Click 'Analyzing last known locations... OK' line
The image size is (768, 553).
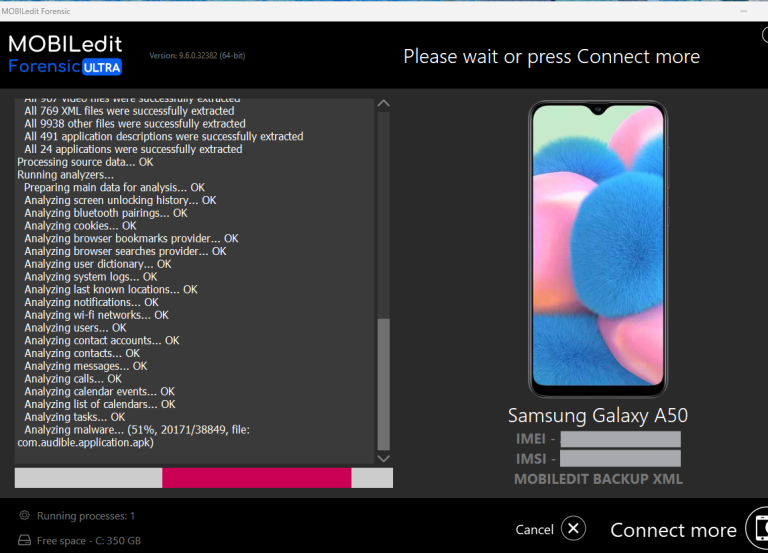click(x=111, y=290)
